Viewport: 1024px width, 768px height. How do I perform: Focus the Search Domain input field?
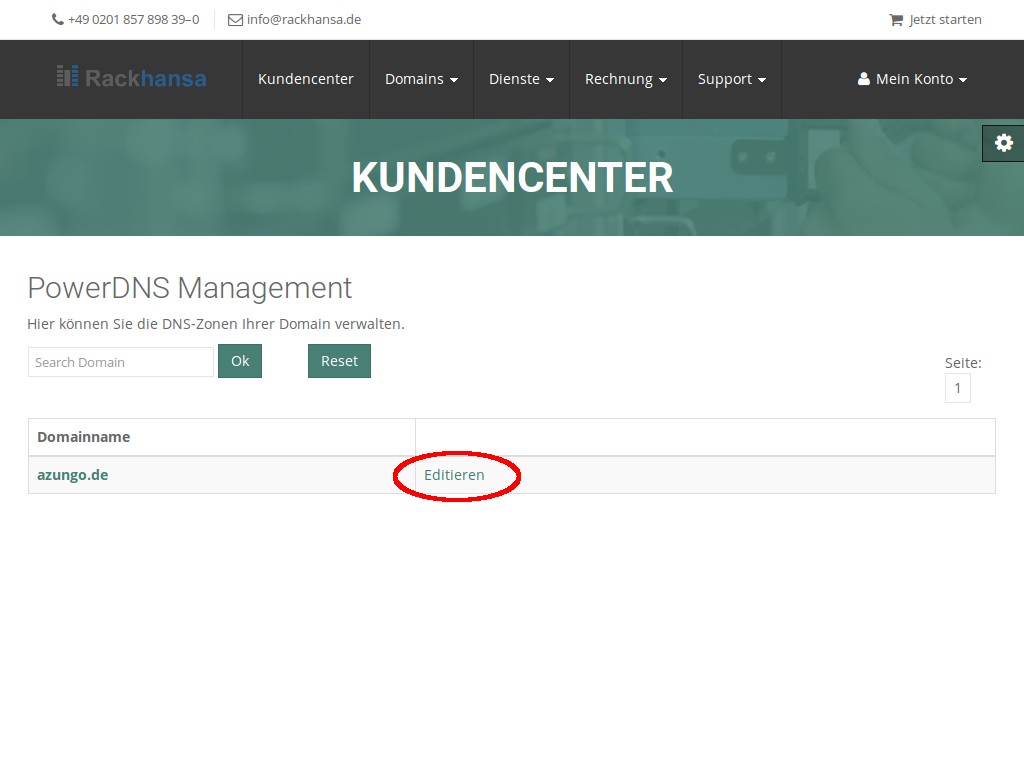pos(120,362)
